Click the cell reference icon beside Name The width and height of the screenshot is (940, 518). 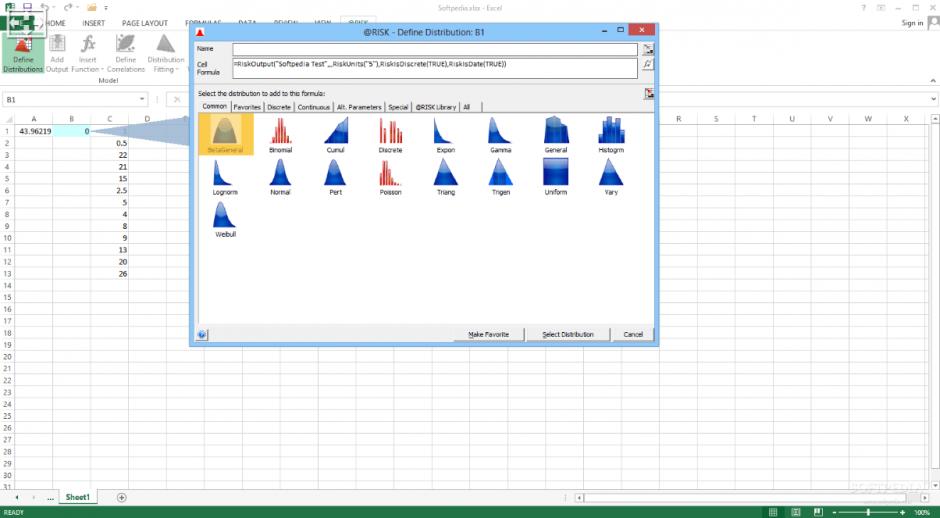(648, 49)
